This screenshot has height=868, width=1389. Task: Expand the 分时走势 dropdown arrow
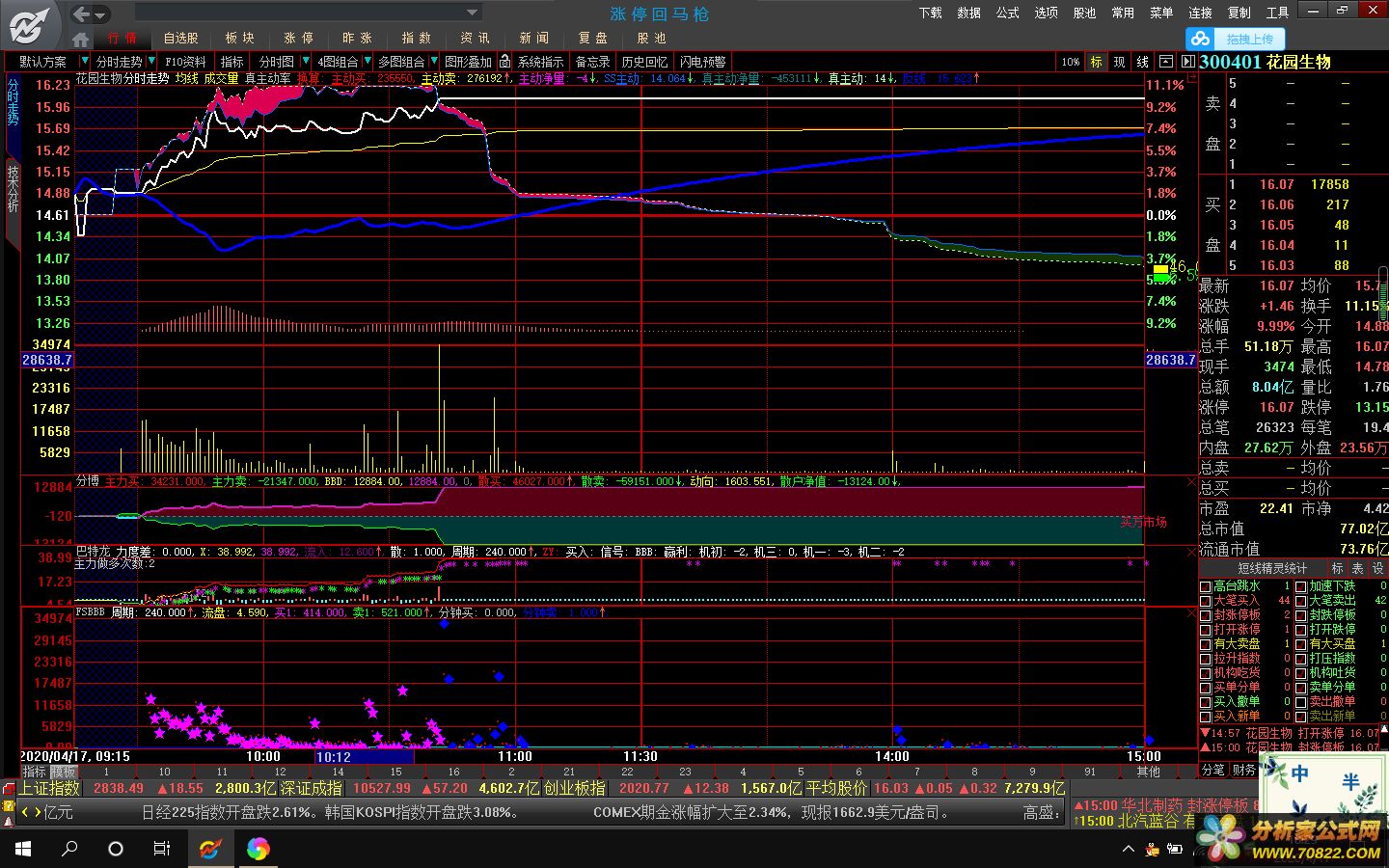(x=151, y=61)
